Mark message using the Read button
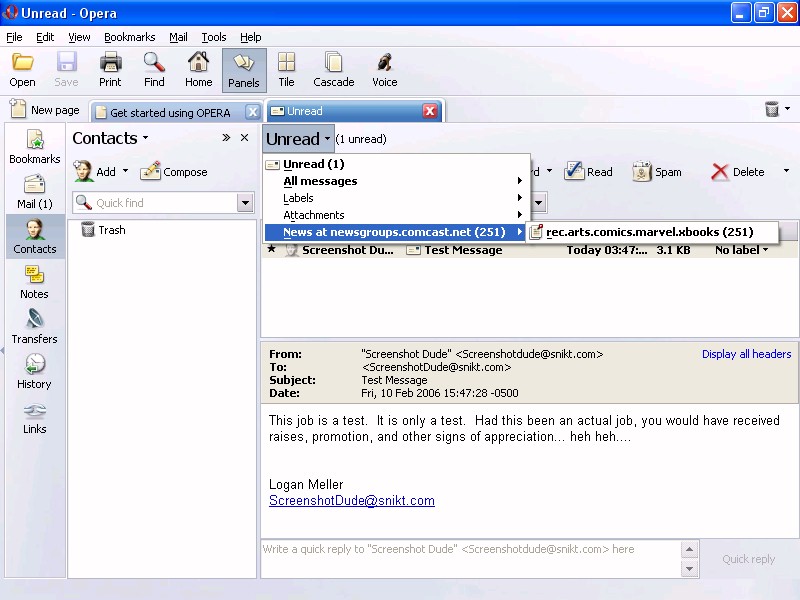 pyautogui.click(x=588, y=172)
